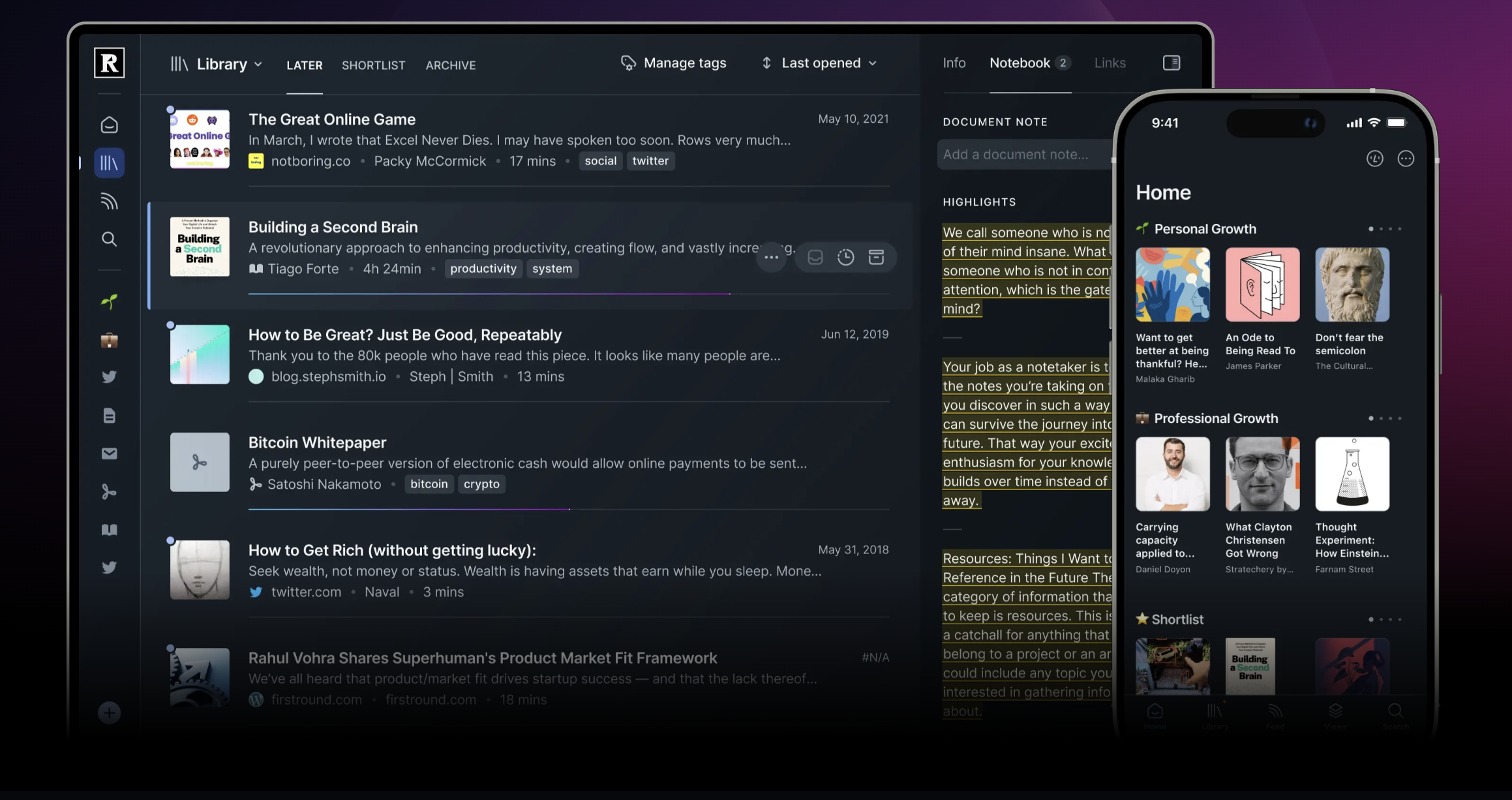Open the Emails envelope icon in the sidebar
1512x800 pixels.
click(109, 454)
